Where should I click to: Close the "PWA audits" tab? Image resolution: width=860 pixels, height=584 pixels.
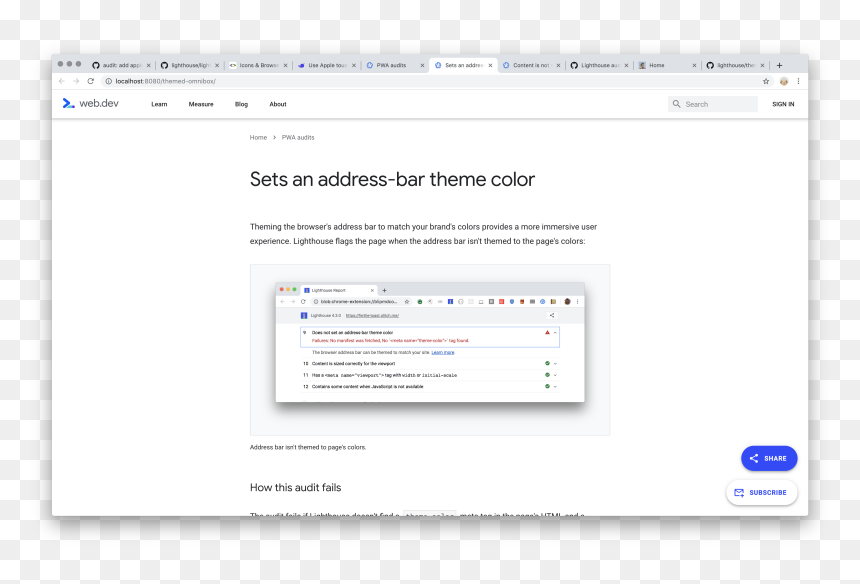pyautogui.click(x=422, y=65)
